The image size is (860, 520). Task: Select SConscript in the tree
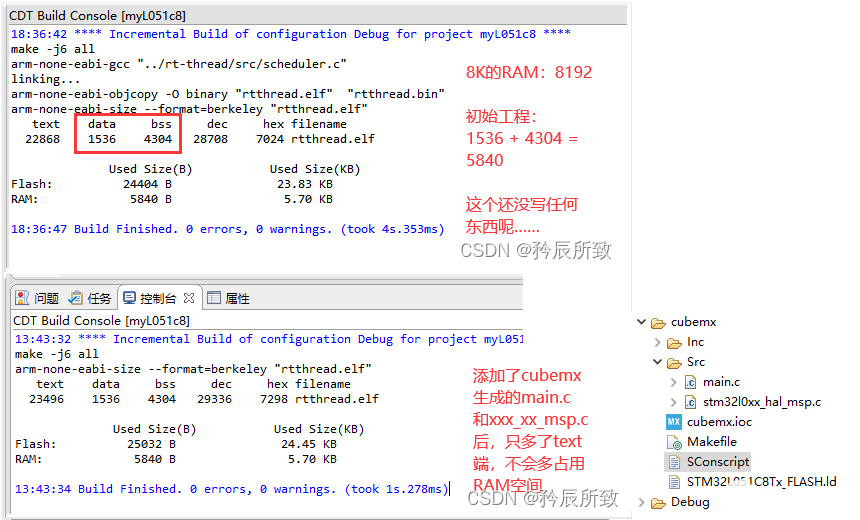(718, 462)
